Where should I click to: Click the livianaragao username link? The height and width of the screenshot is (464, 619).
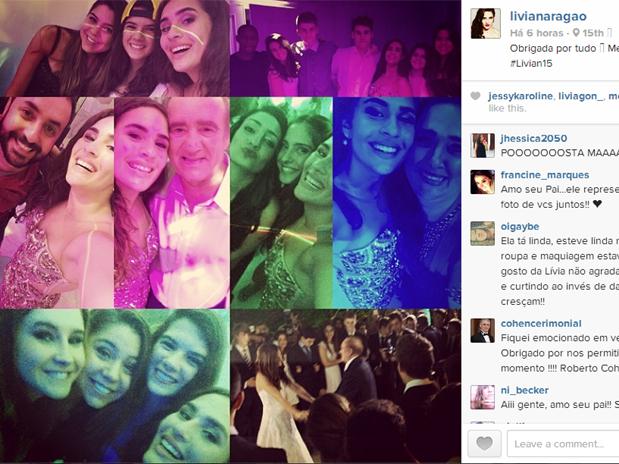pyautogui.click(x=548, y=16)
